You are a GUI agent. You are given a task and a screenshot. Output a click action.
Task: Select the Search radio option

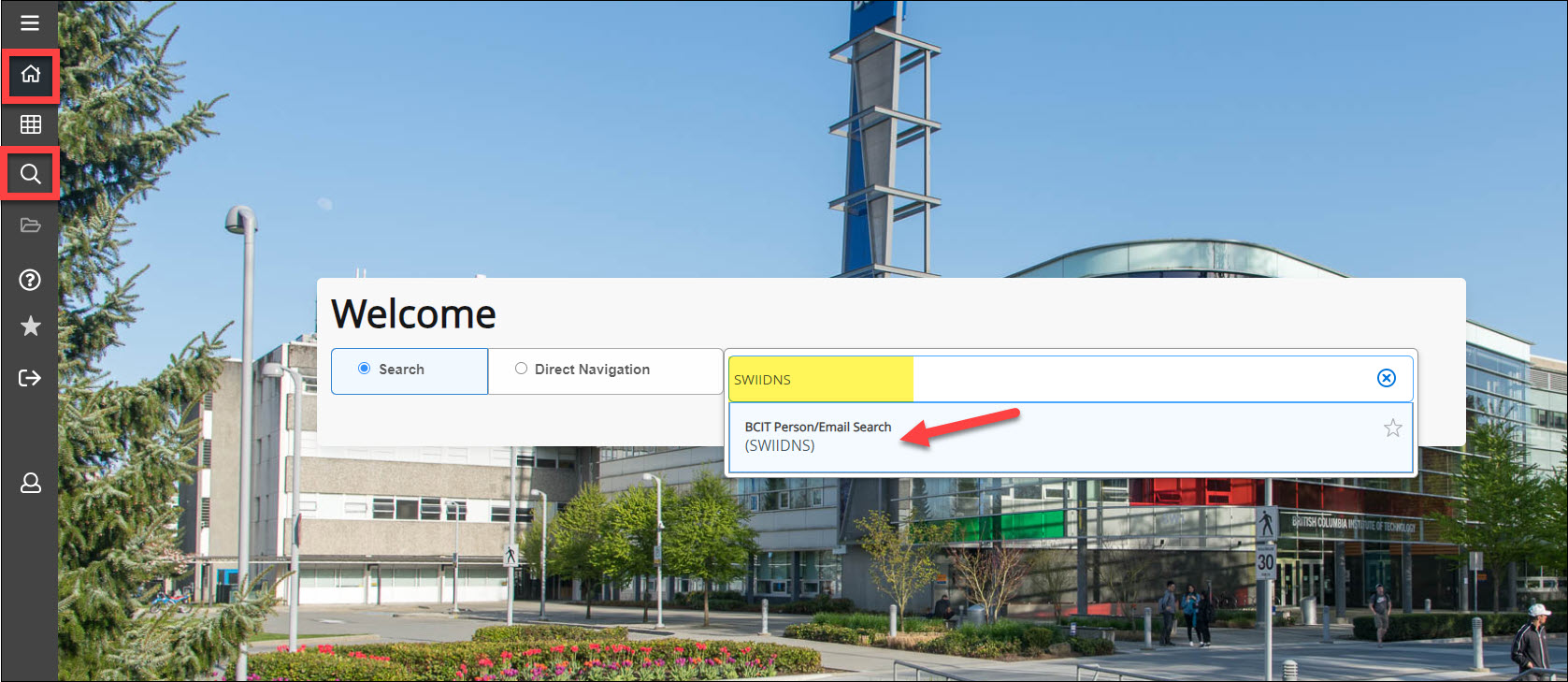(365, 369)
